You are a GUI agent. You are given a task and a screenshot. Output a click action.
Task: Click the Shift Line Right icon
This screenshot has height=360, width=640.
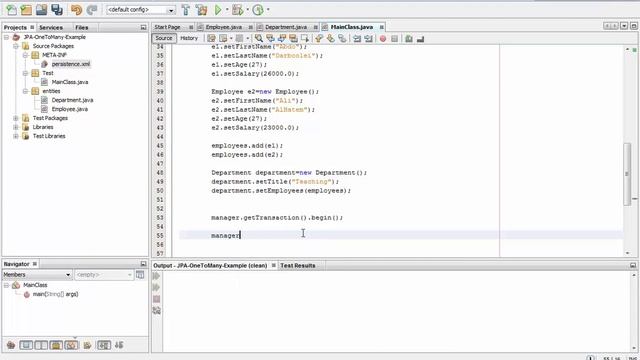tap(369, 38)
